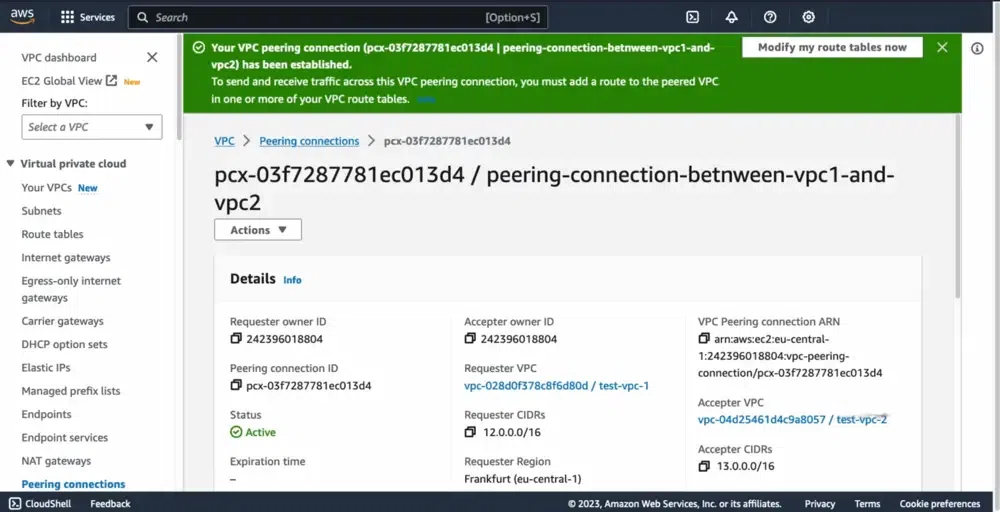Click the Active status text
This screenshot has width=1000, height=512.
click(x=260, y=432)
